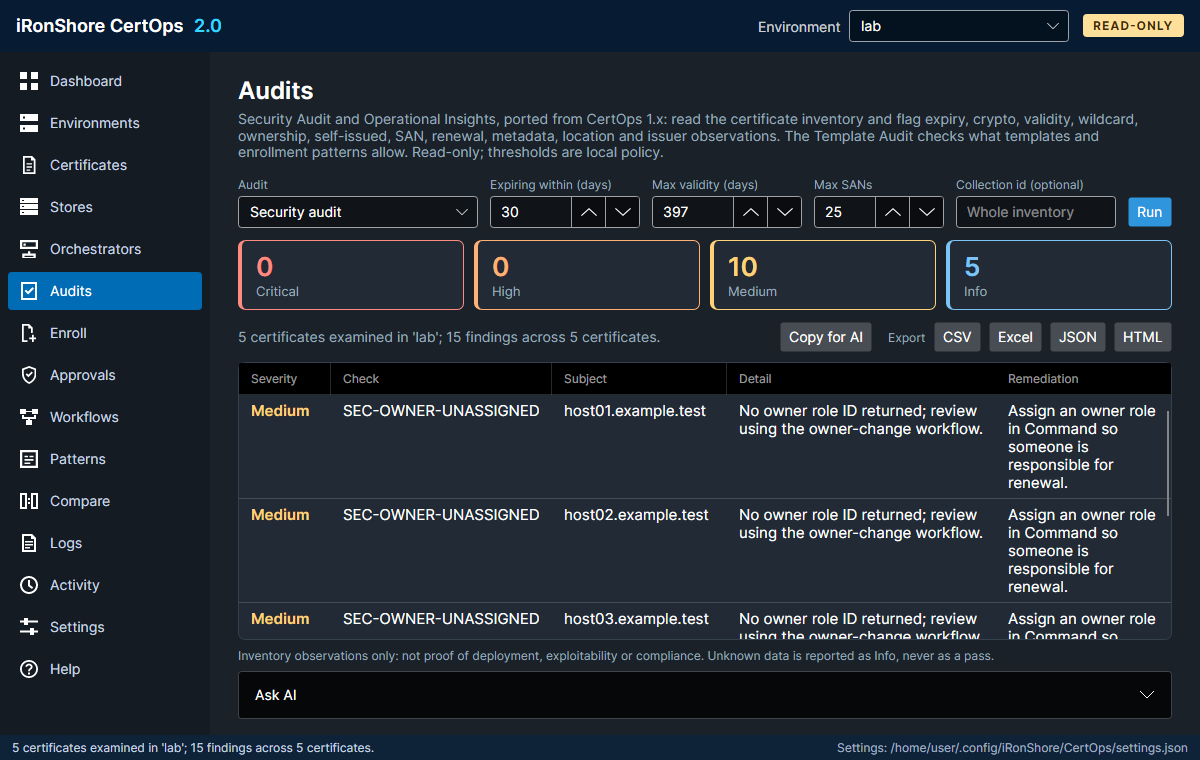Click the READ-ONLY badge
The image size is (1200, 760).
(1133, 26)
